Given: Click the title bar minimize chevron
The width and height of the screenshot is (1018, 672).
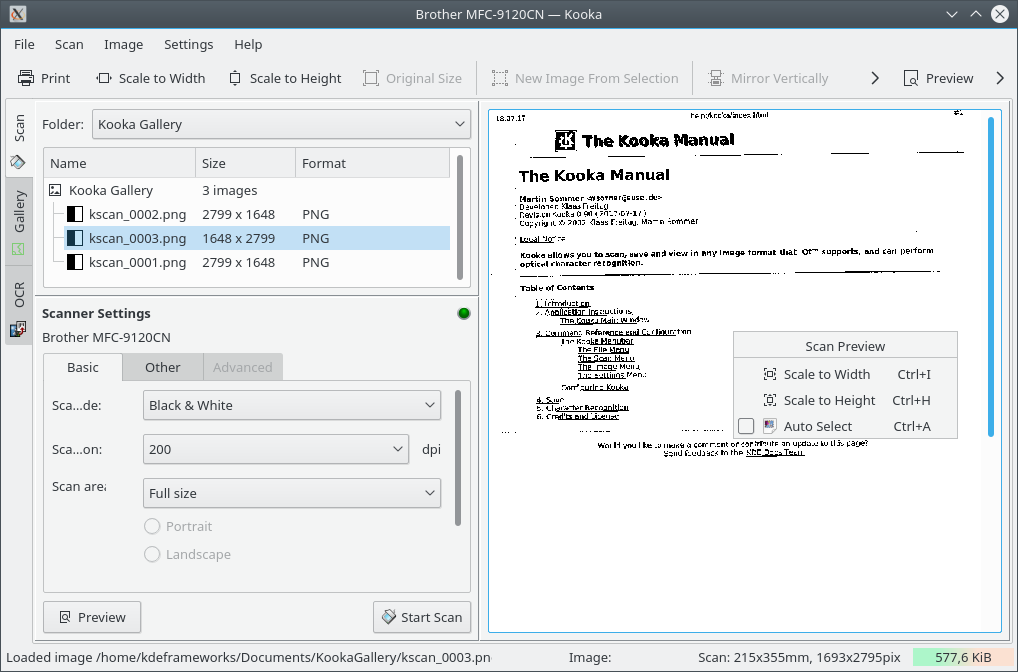Looking at the screenshot, I should click(x=952, y=14).
